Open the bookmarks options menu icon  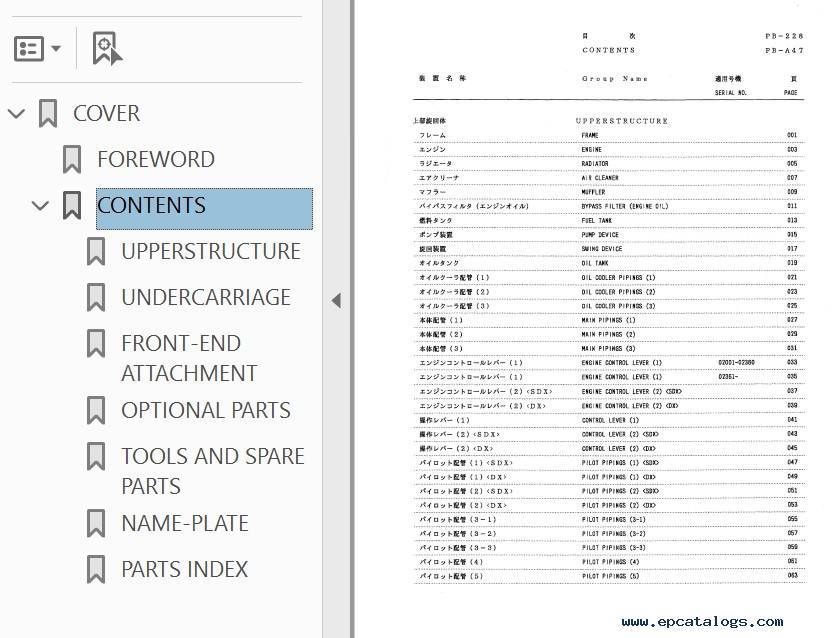pyautogui.click(x=29, y=49)
